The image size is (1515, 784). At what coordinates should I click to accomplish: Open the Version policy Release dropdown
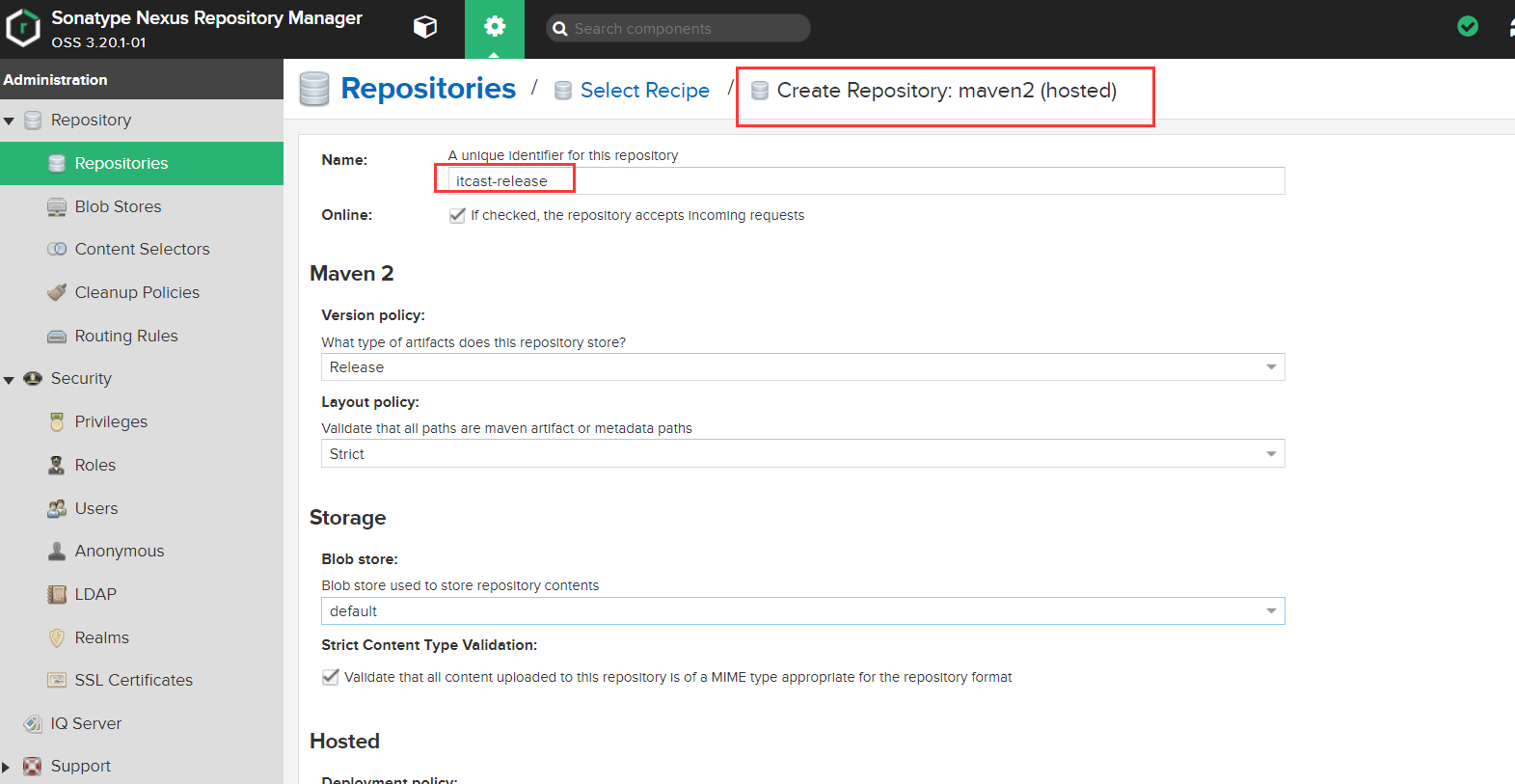(x=802, y=367)
